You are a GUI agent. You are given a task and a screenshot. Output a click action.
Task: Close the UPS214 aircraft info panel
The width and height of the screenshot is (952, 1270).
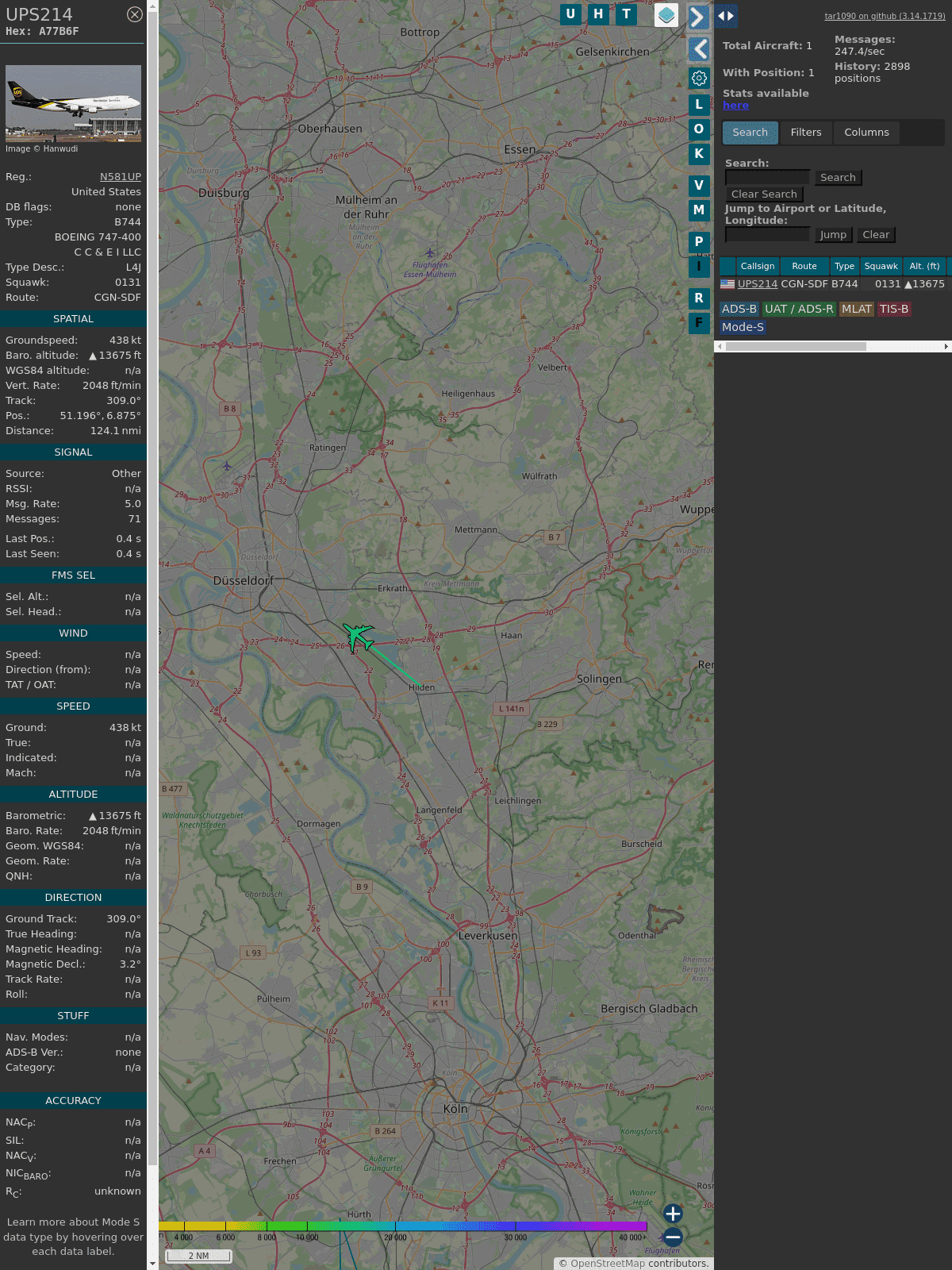point(135,14)
